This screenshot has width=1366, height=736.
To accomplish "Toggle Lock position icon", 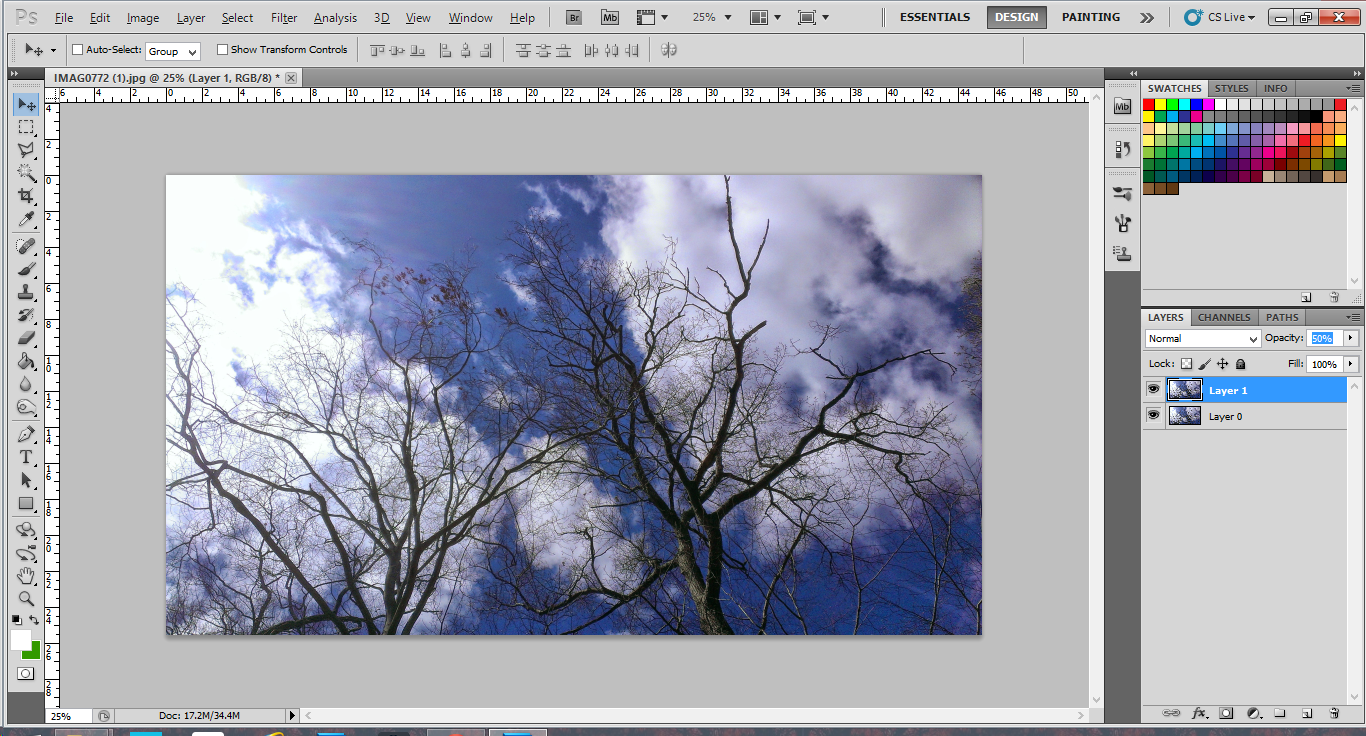I will [1222, 364].
